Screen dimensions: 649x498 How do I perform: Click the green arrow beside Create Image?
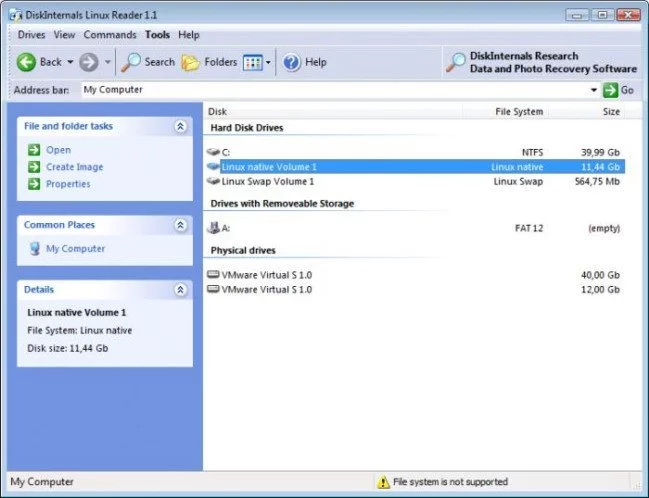pyautogui.click(x=34, y=167)
